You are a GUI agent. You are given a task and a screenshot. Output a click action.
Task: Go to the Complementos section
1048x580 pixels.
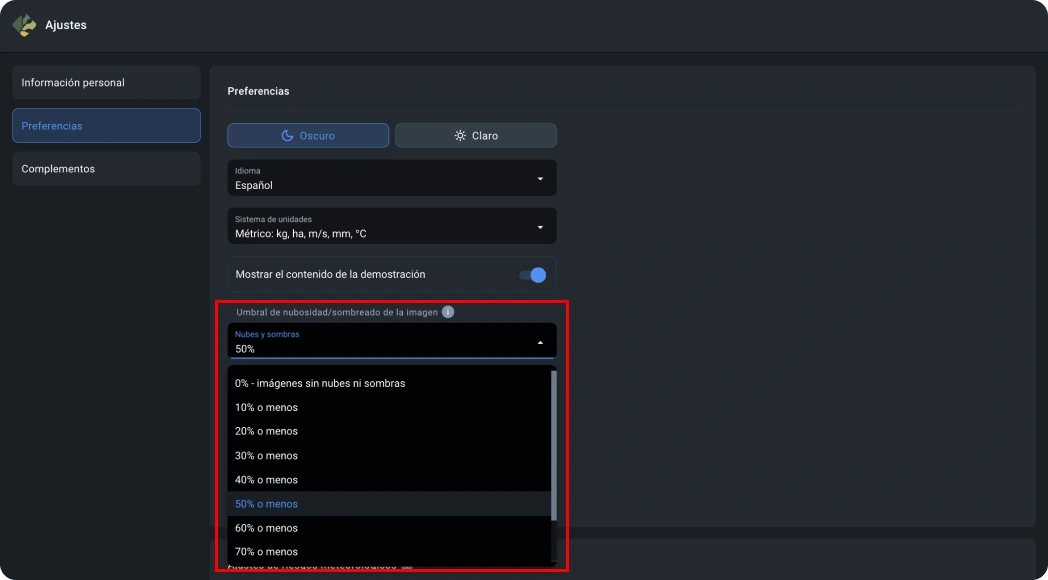(106, 169)
